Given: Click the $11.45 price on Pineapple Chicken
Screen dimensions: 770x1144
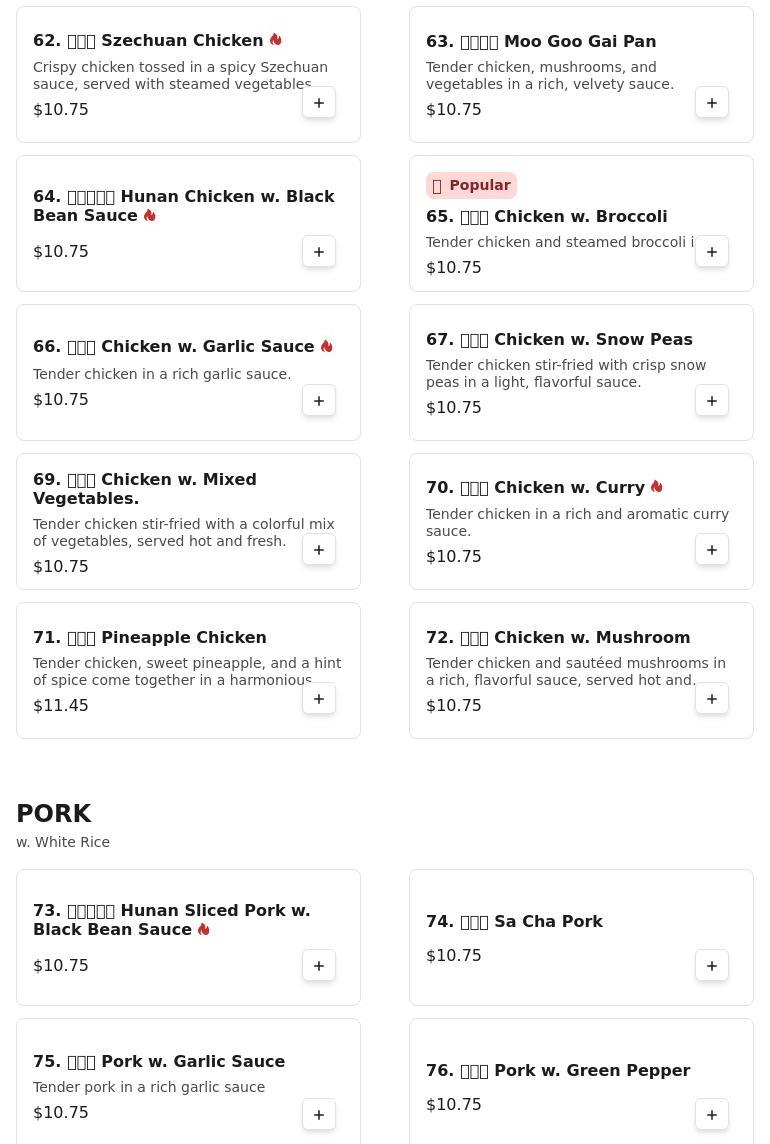Looking at the screenshot, I should pyautogui.click(x=61, y=705).
